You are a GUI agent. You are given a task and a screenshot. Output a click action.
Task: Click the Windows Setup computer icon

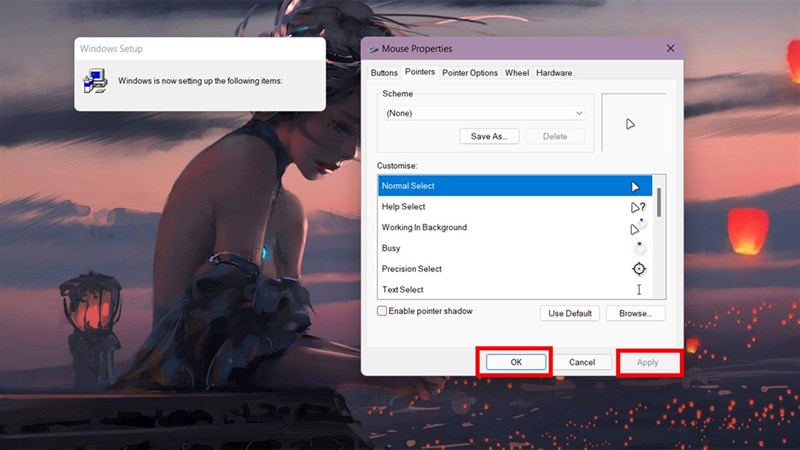coord(95,81)
